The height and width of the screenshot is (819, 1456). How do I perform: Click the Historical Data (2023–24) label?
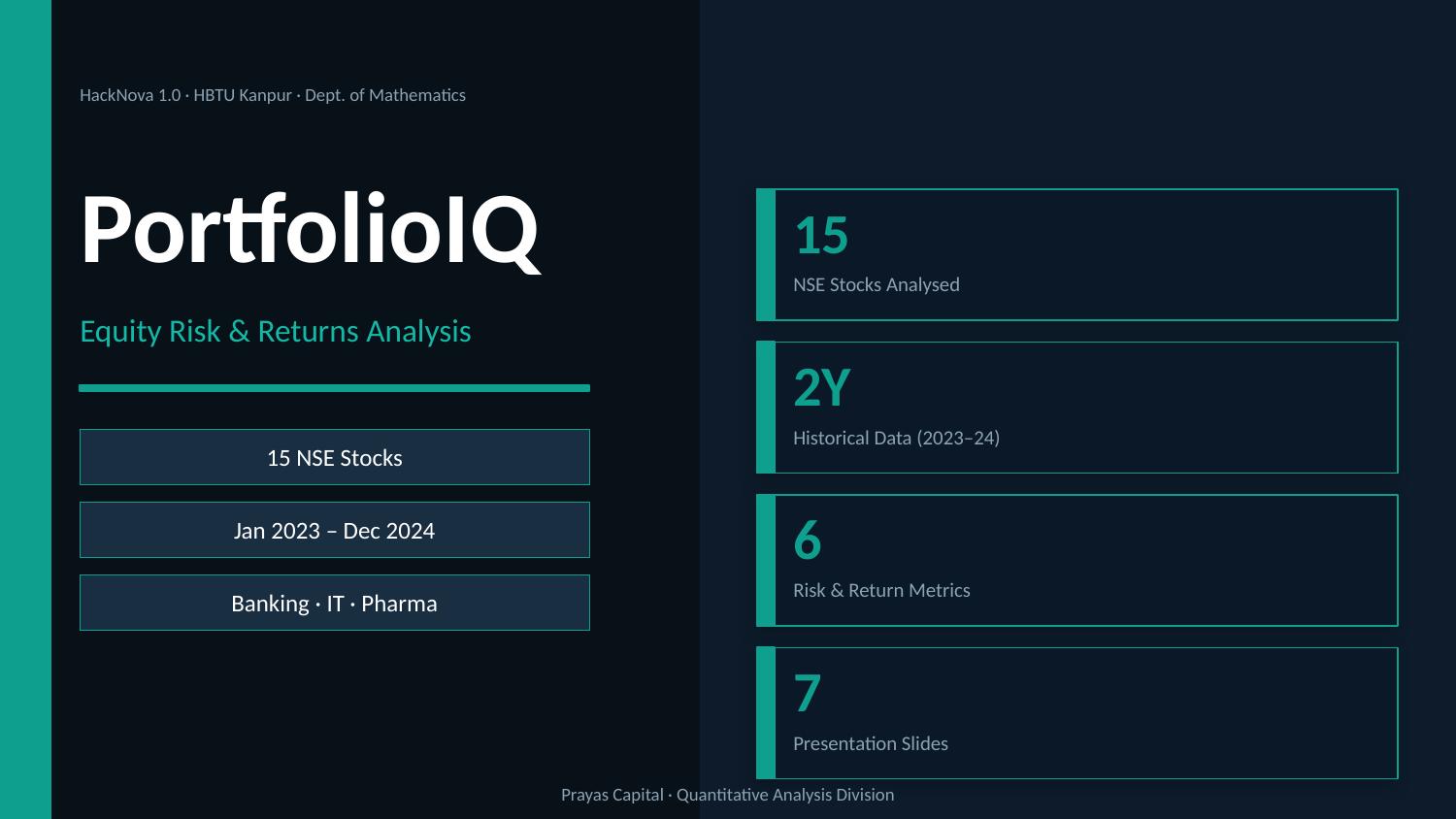(x=896, y=438)
